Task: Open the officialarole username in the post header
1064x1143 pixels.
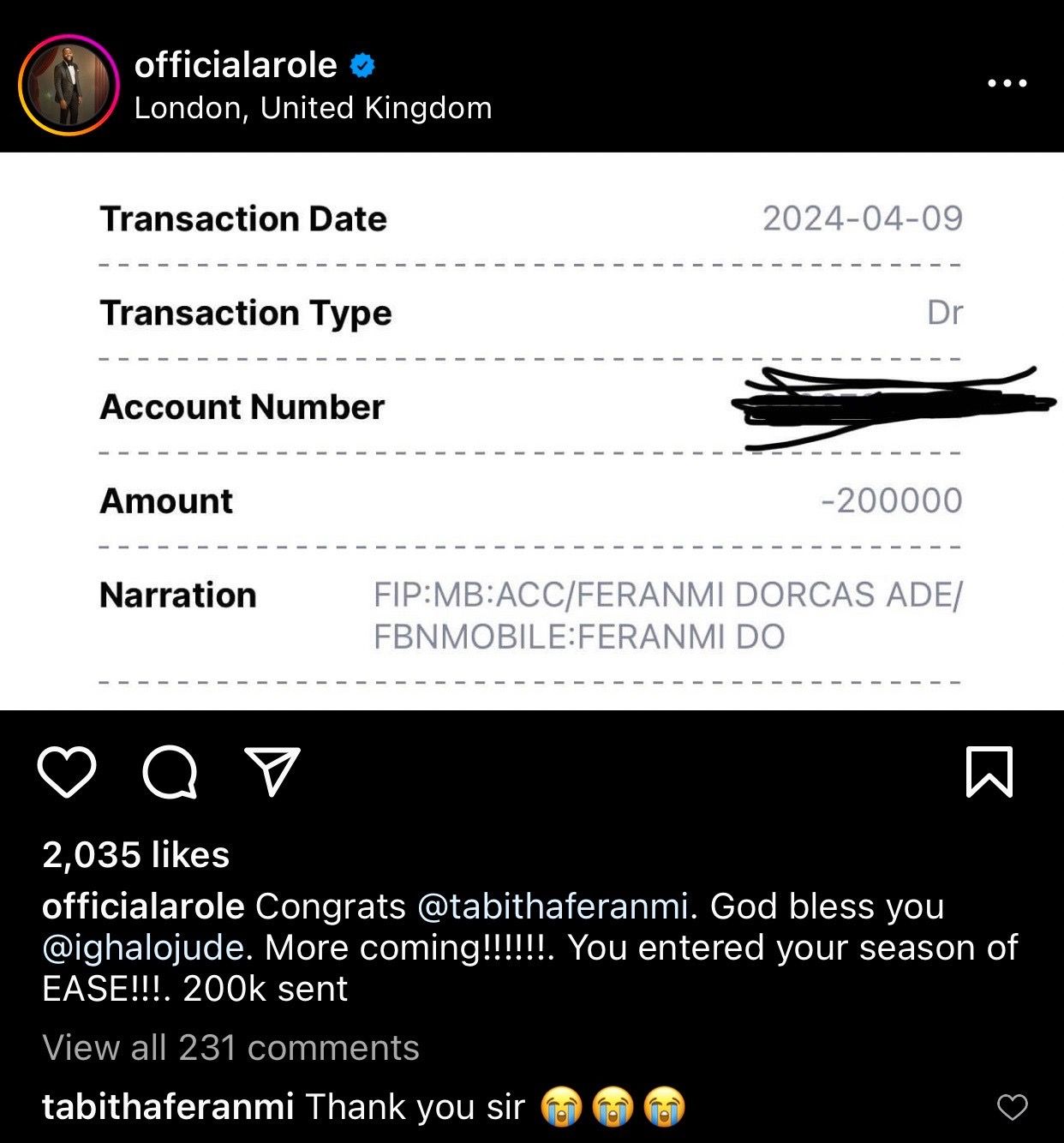Action: click(236, 65)
